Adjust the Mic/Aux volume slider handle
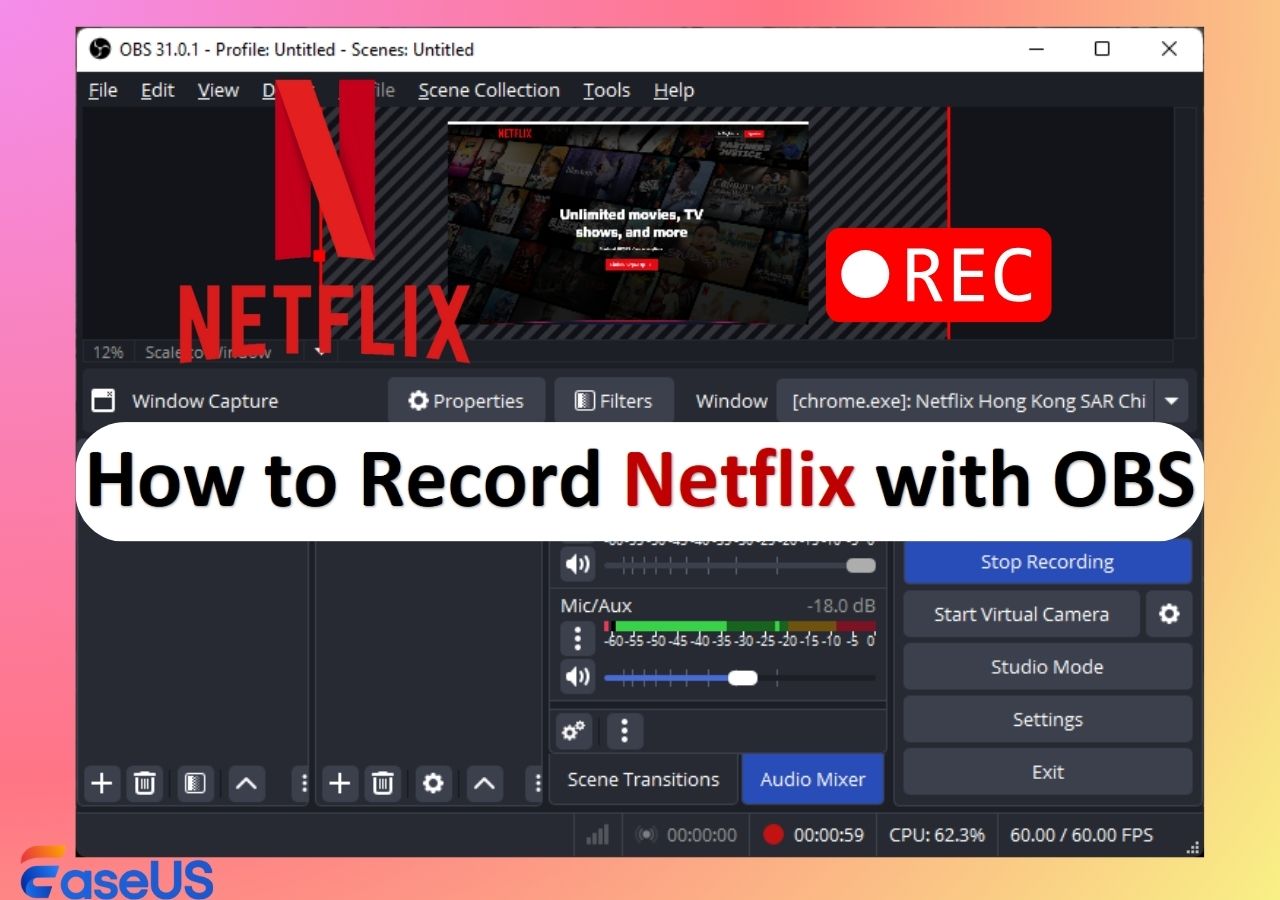 point(743,677)
